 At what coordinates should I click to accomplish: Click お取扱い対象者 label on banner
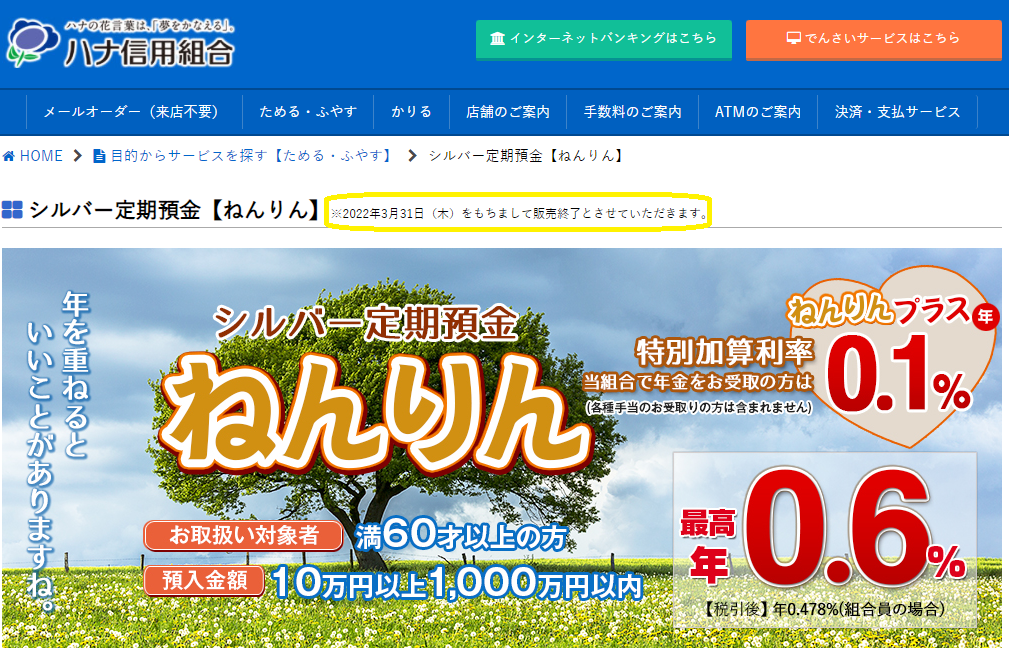click(x=244, y=535)
